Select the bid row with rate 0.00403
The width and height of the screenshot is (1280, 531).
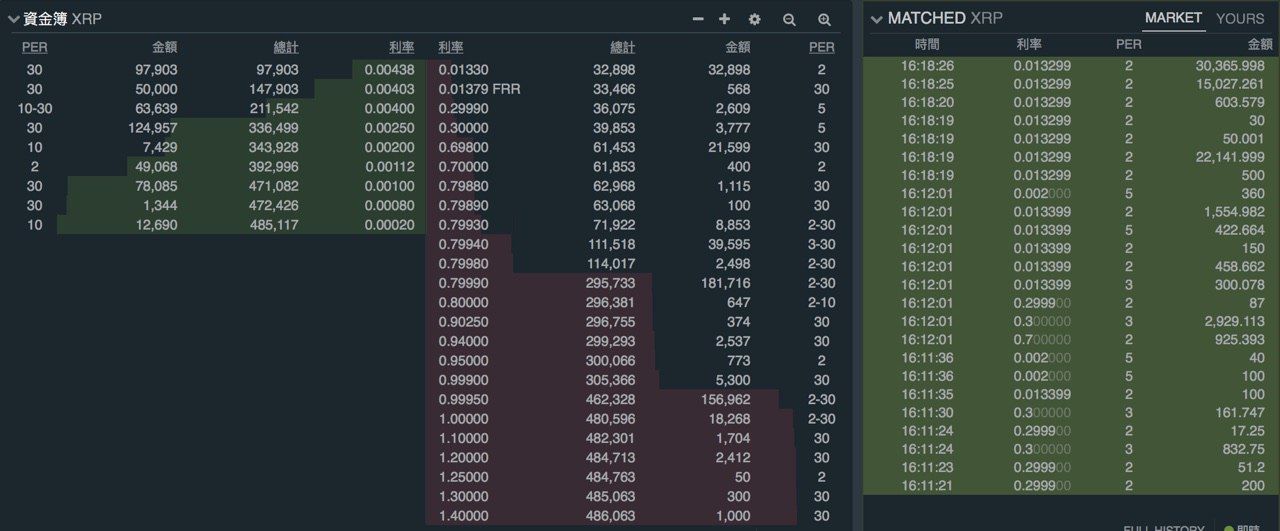[215, 89]
